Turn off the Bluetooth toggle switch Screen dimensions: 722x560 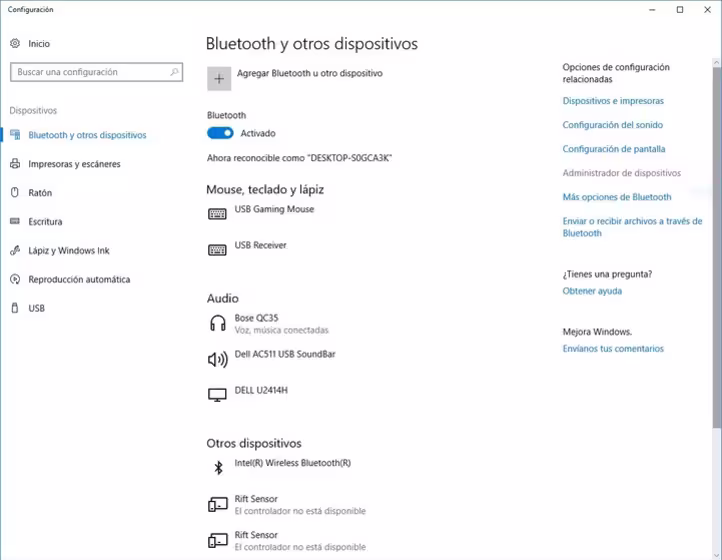(220, 133)
